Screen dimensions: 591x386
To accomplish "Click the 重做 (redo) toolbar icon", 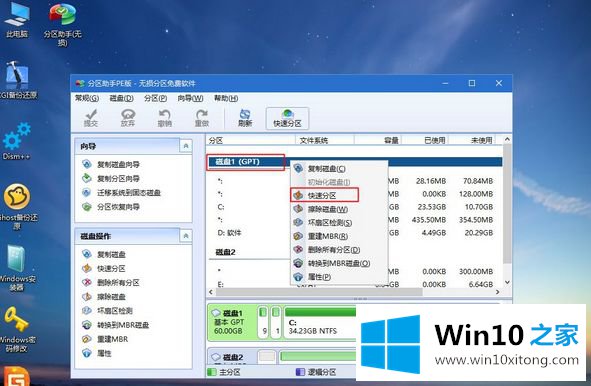I will coord(202,118).
